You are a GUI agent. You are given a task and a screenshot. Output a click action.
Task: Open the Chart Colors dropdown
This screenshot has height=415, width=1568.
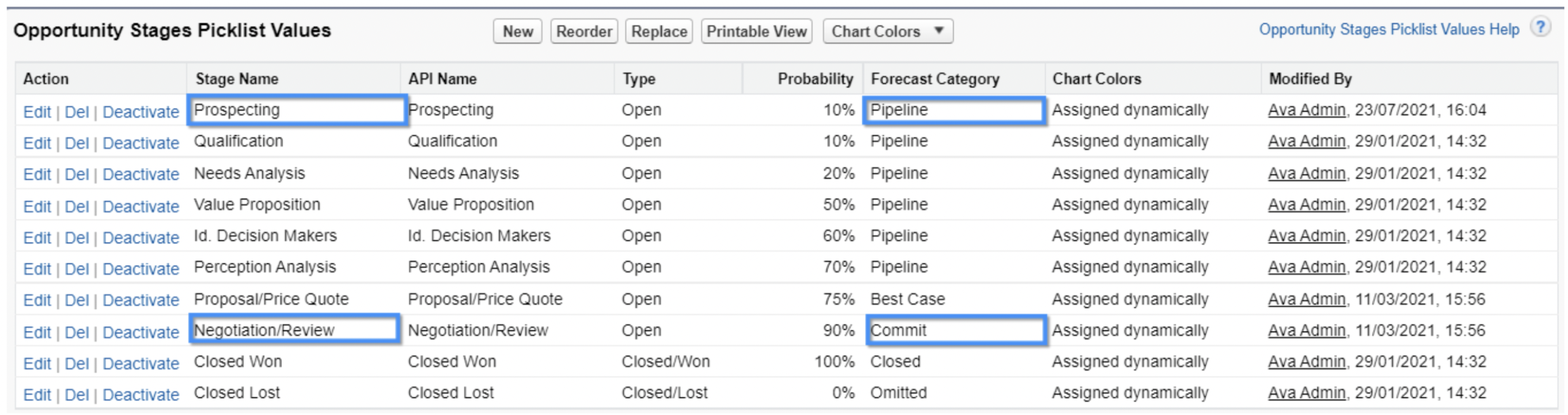pyautogui.click(x=887, y=31)
